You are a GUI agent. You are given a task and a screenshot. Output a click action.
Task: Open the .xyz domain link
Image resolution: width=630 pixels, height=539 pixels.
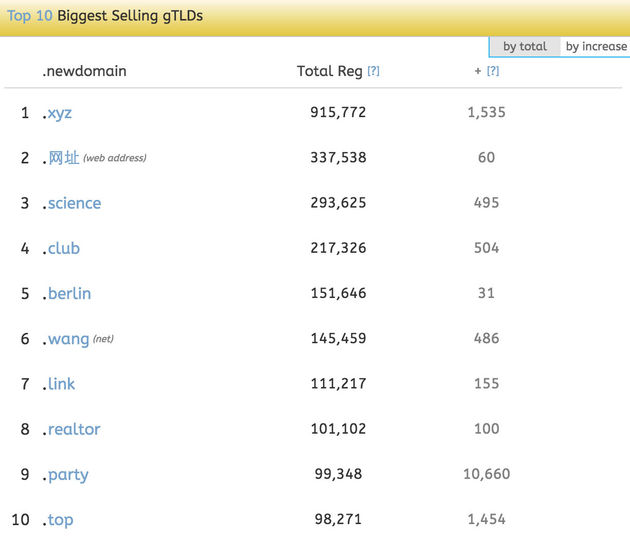click(x=59, y=113)
